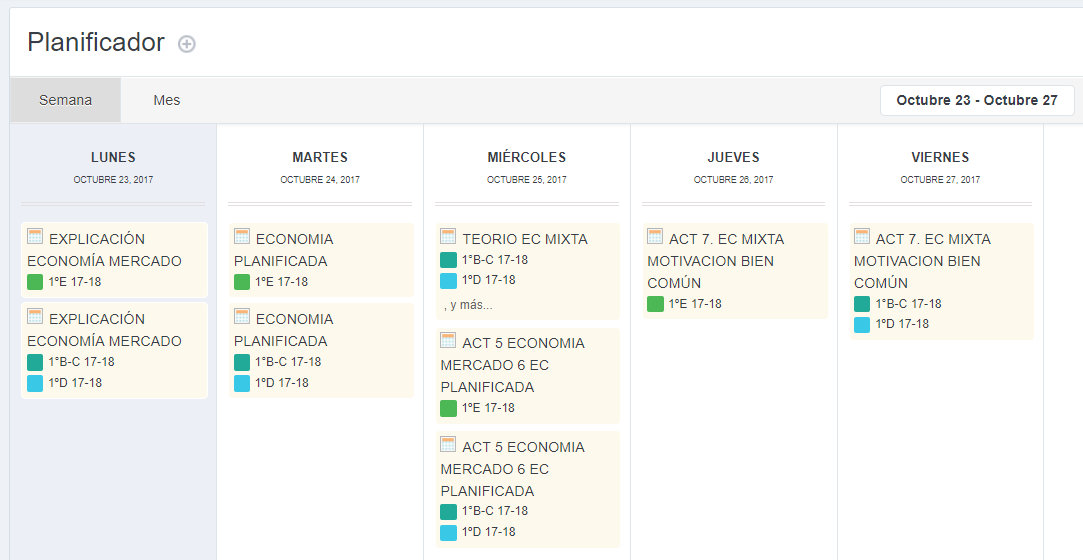
Task: Switch to the Mes tab
Action: pos(166,100)
